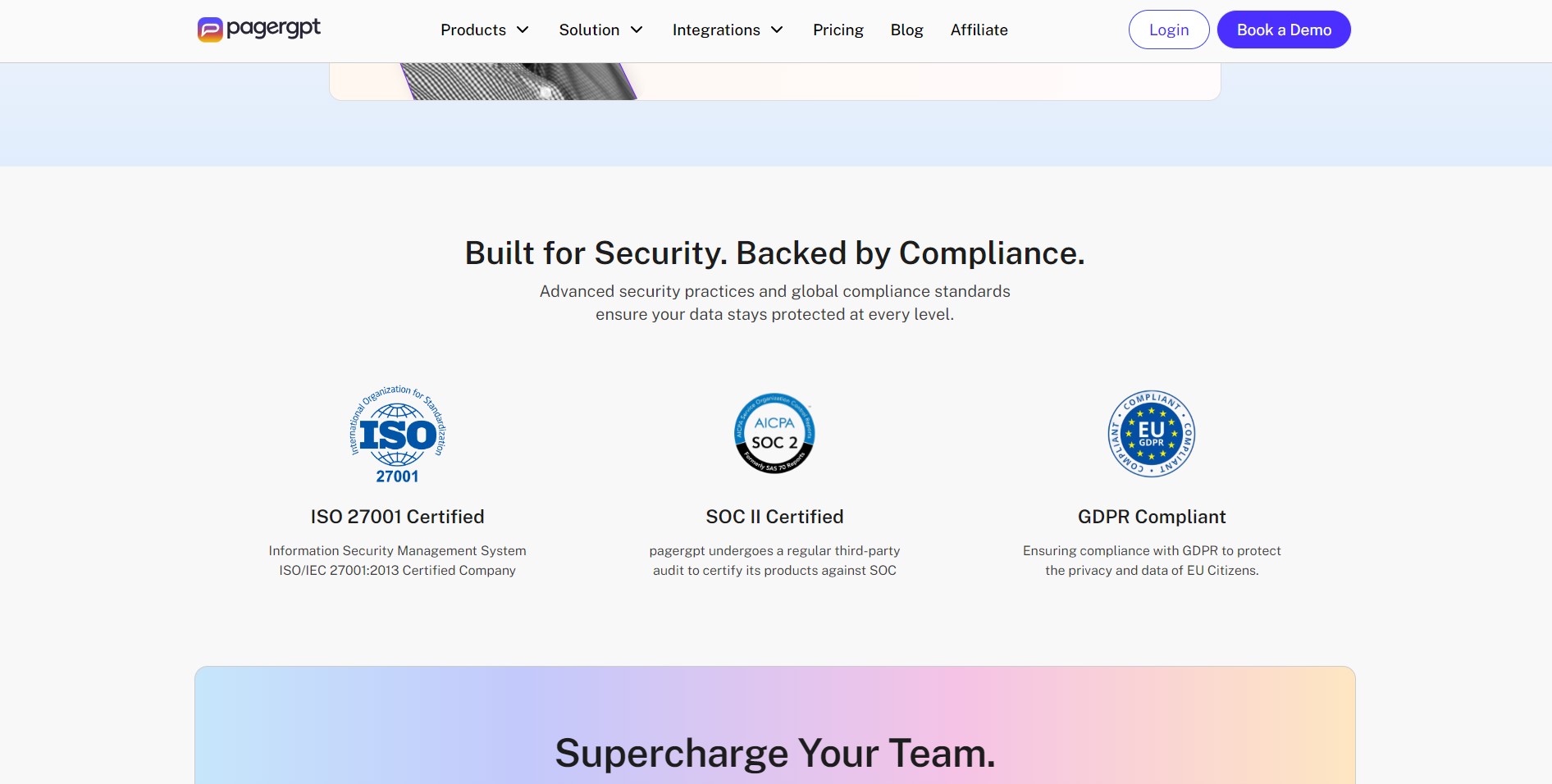This screenshot has width=1552, height=784.
Task: Click the EU GDPR Compliant seal
Action: click(x=1150, y=433)
